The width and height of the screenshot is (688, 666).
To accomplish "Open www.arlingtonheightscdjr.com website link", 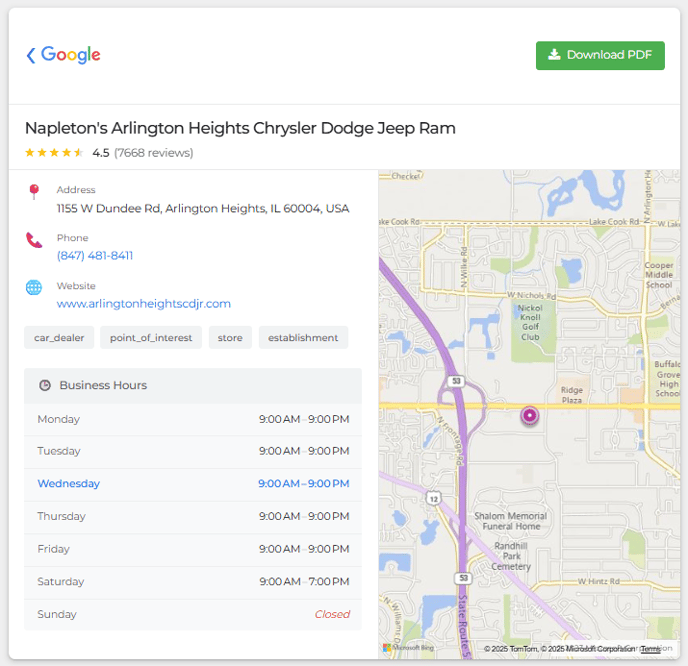I will pyautogui.click(x=143, y=304).
